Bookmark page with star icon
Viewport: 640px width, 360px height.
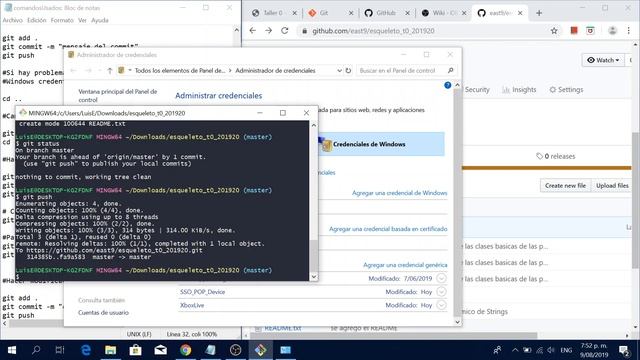554,31
